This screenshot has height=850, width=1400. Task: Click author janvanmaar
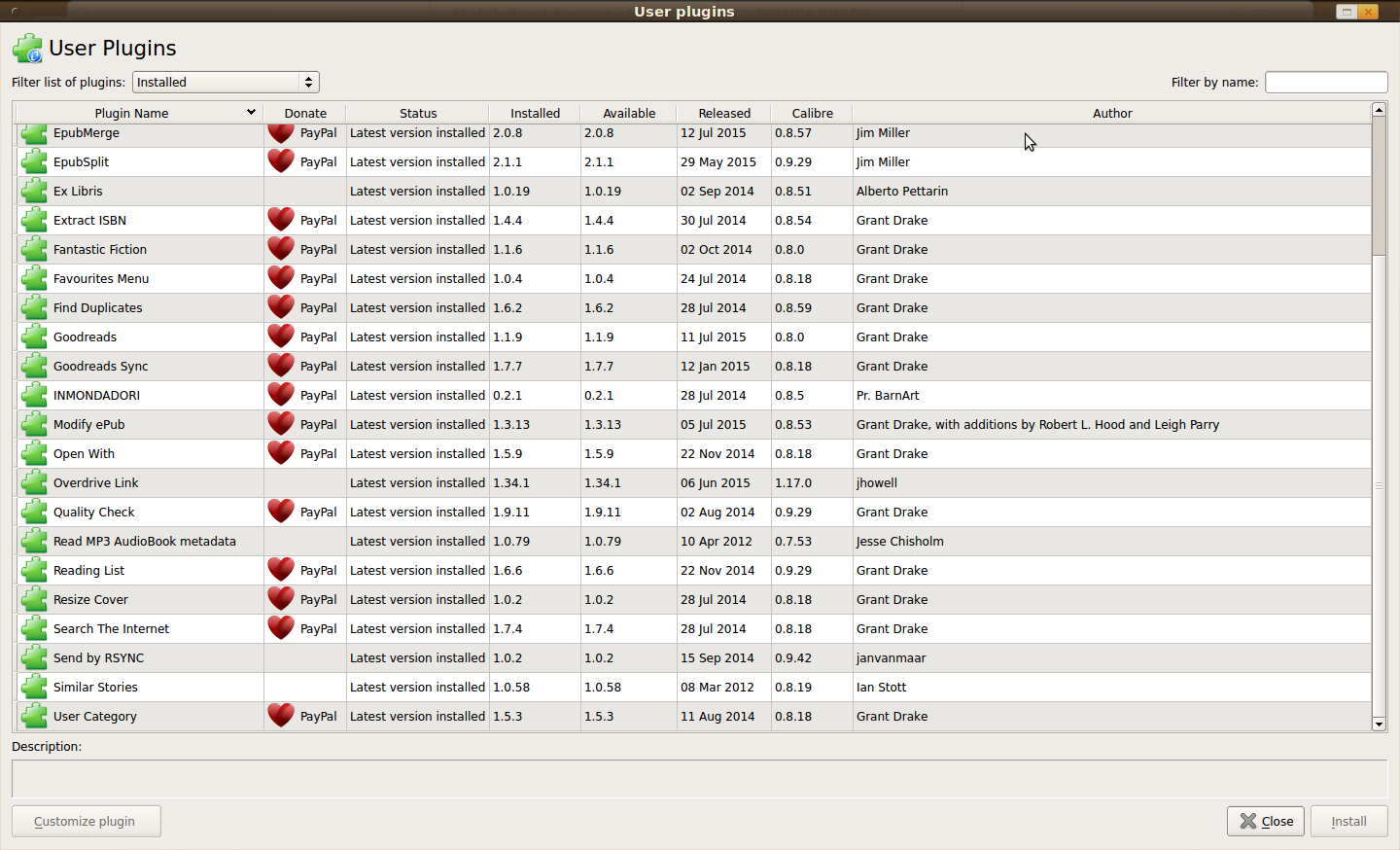click(x=892, y=657)
